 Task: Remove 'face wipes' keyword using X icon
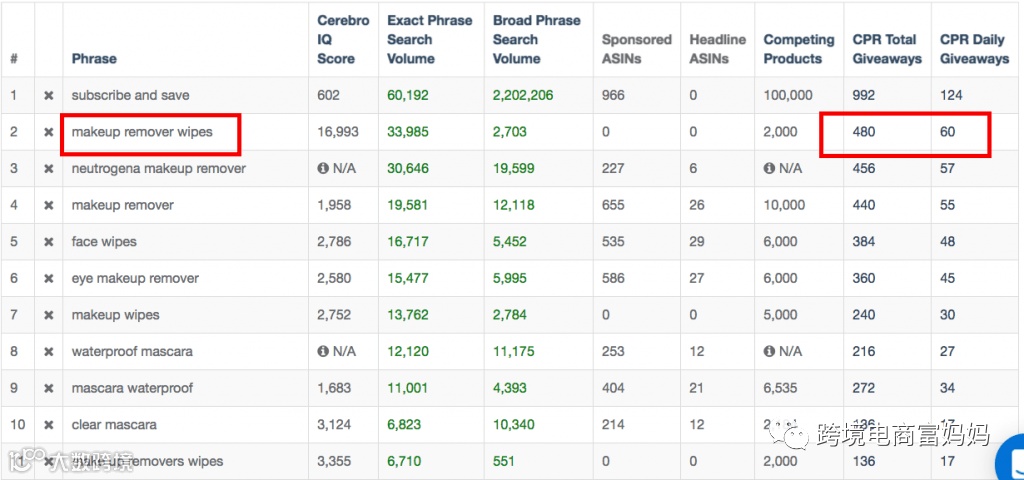[x=48, y=242]
